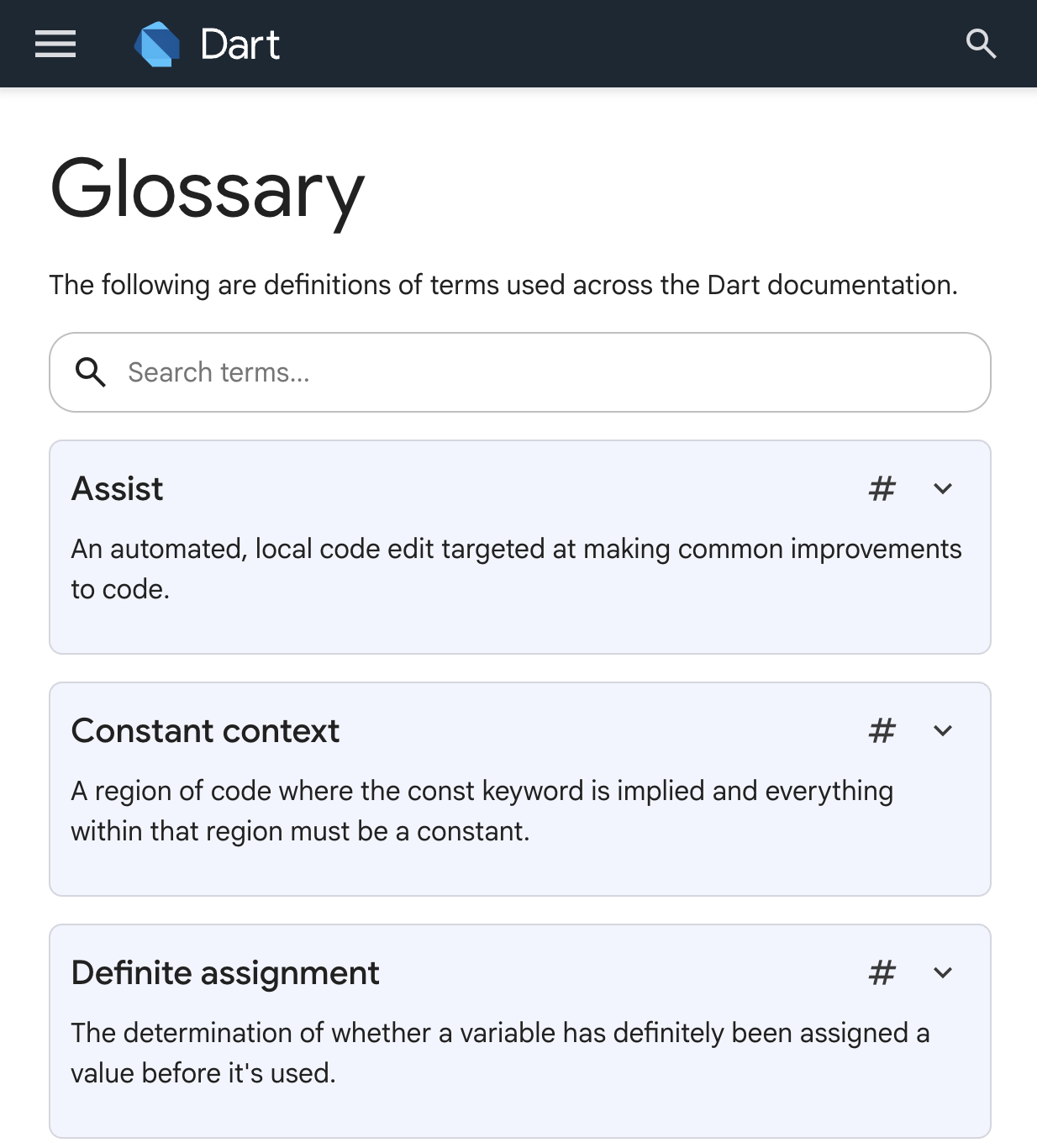1037x1148 pixels.
Task: Click the anchor link icon for Constant context
Action: [x=882, y=730]
